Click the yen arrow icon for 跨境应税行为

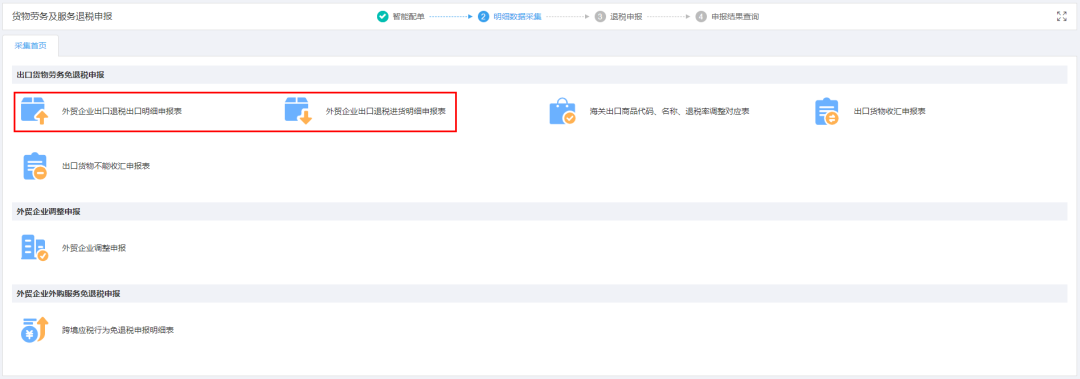pyautogui.click(x=34, y=330)
